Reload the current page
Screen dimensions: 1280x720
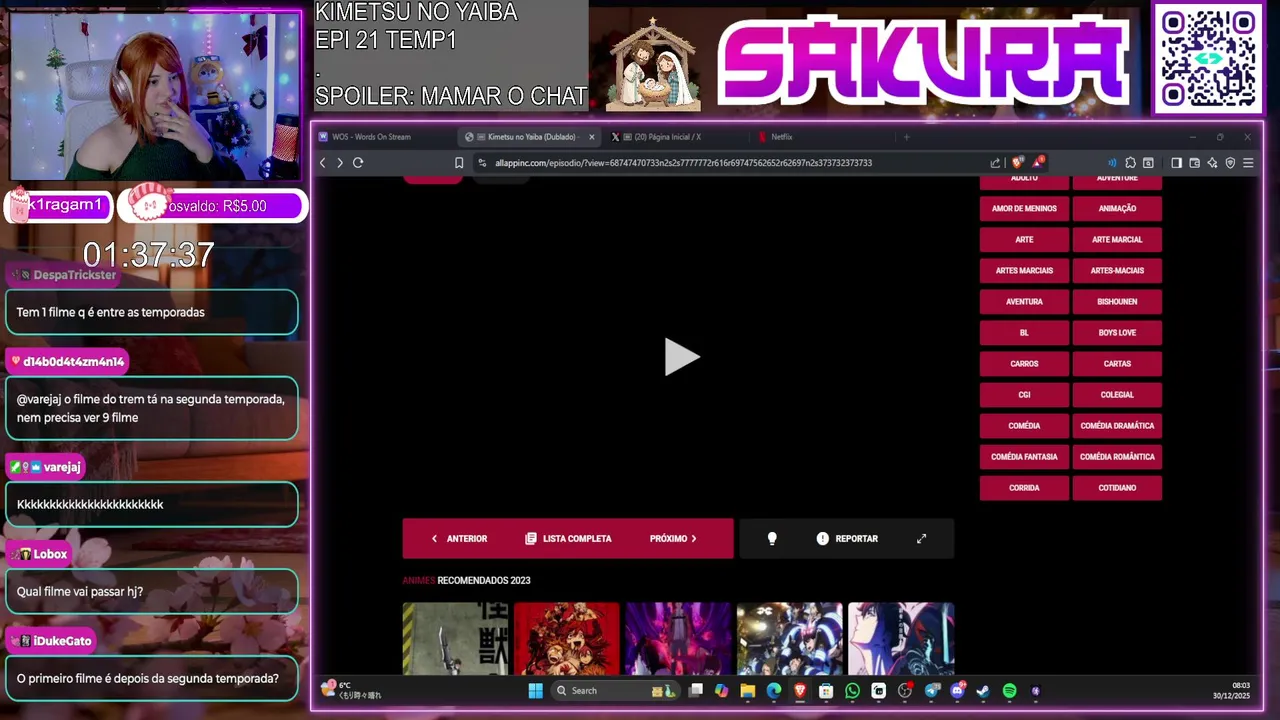pyautogui.click(x=358, y=163)
